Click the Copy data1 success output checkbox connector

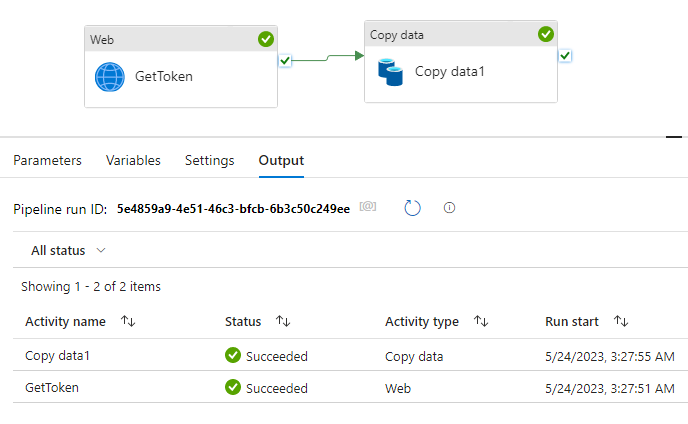[566, 55]
